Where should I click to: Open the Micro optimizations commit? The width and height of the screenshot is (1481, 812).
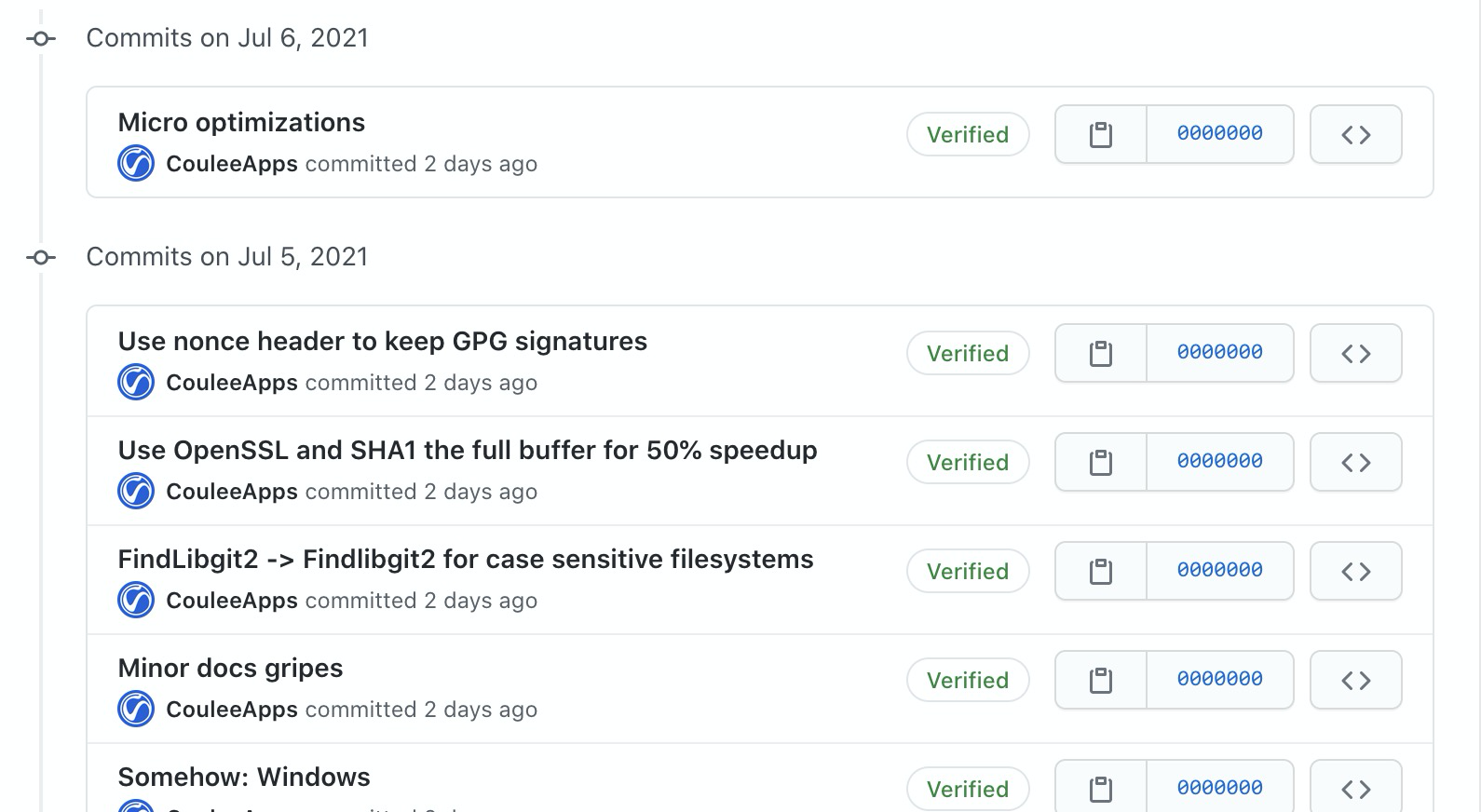pos(240,122)
